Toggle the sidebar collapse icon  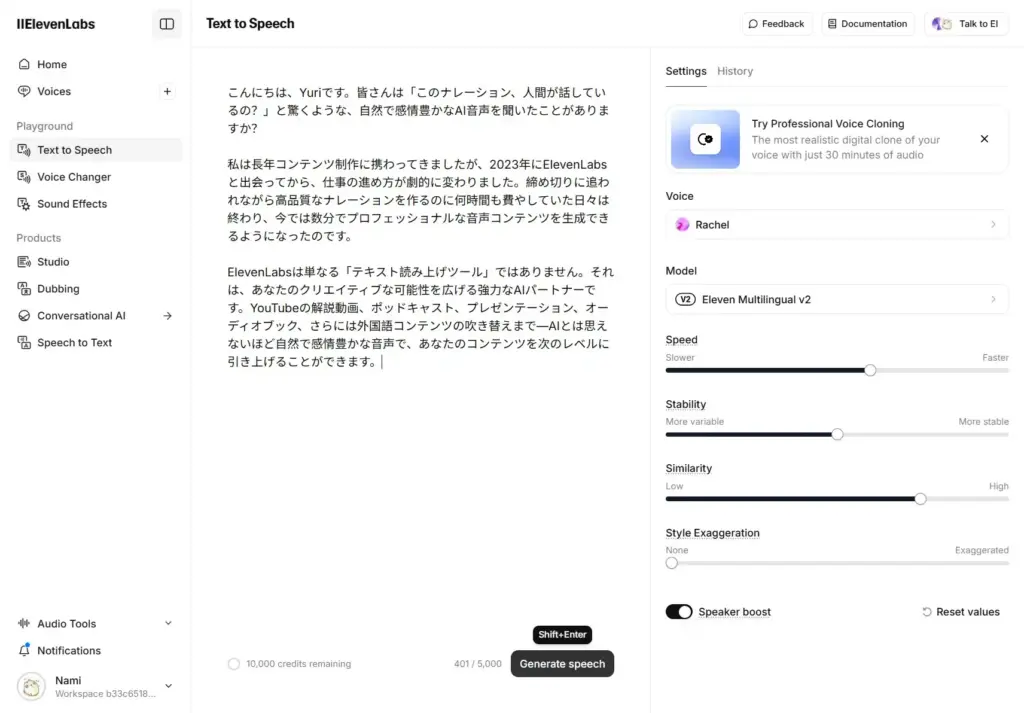[167, 24]
